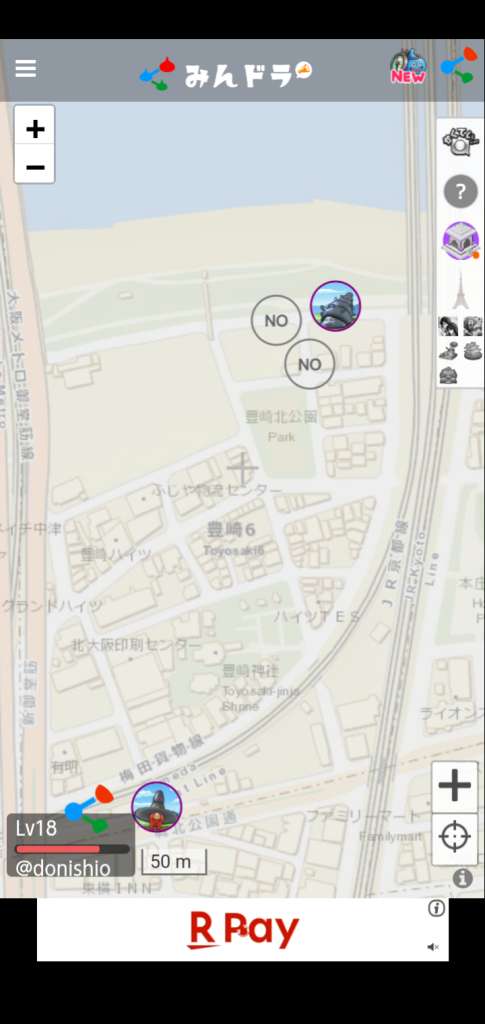Toggle the dark-haired character filter thumbnail
This screenshot has height=1024, width=485.
coord(448,327)
